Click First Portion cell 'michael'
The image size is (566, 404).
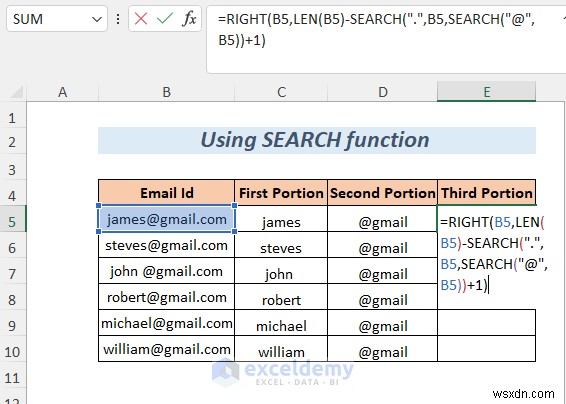pos(281,323)
